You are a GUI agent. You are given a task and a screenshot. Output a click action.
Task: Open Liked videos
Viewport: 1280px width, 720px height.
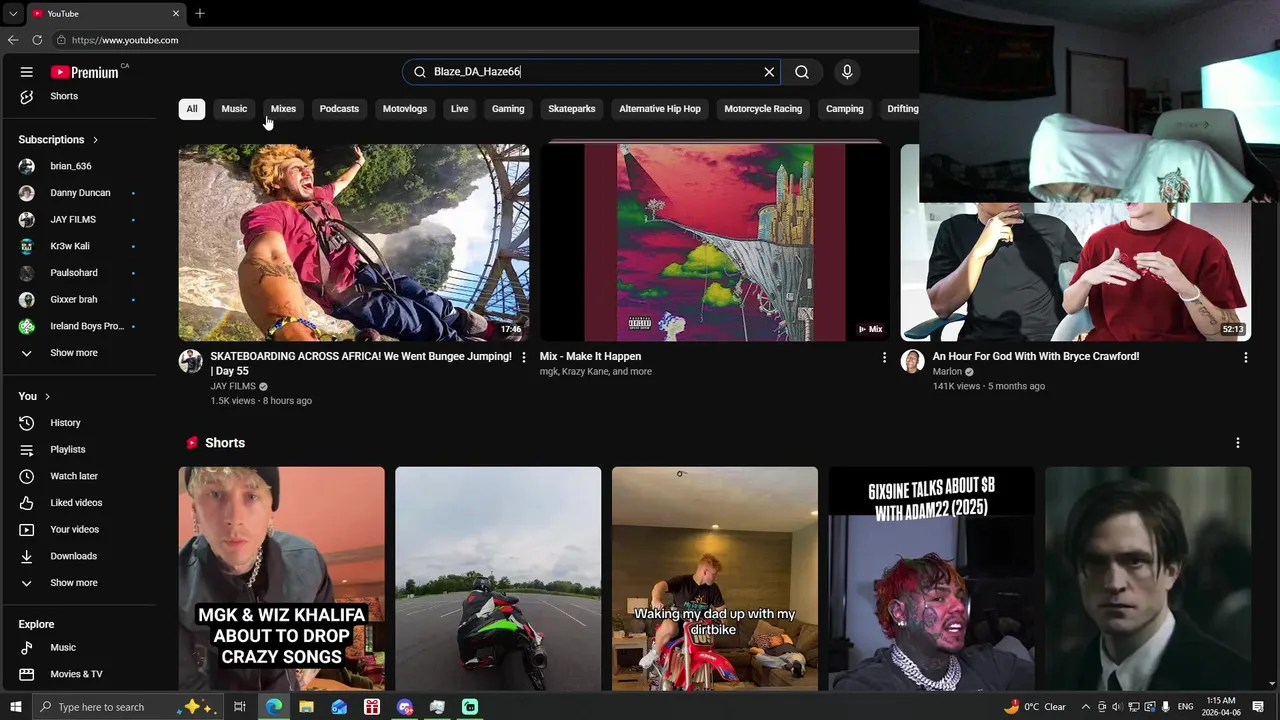point(78,503)
